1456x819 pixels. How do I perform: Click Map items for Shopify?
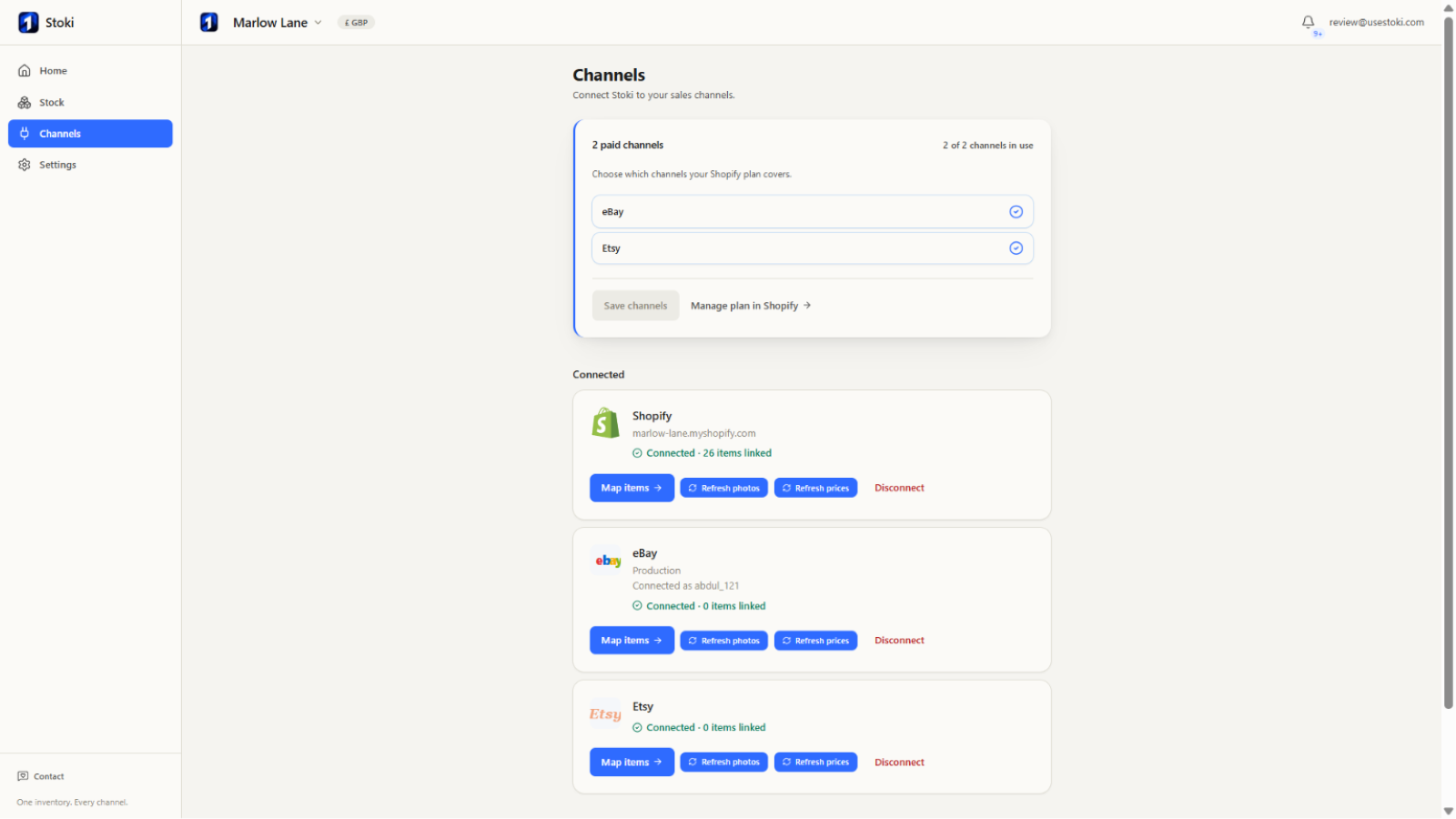632,488
